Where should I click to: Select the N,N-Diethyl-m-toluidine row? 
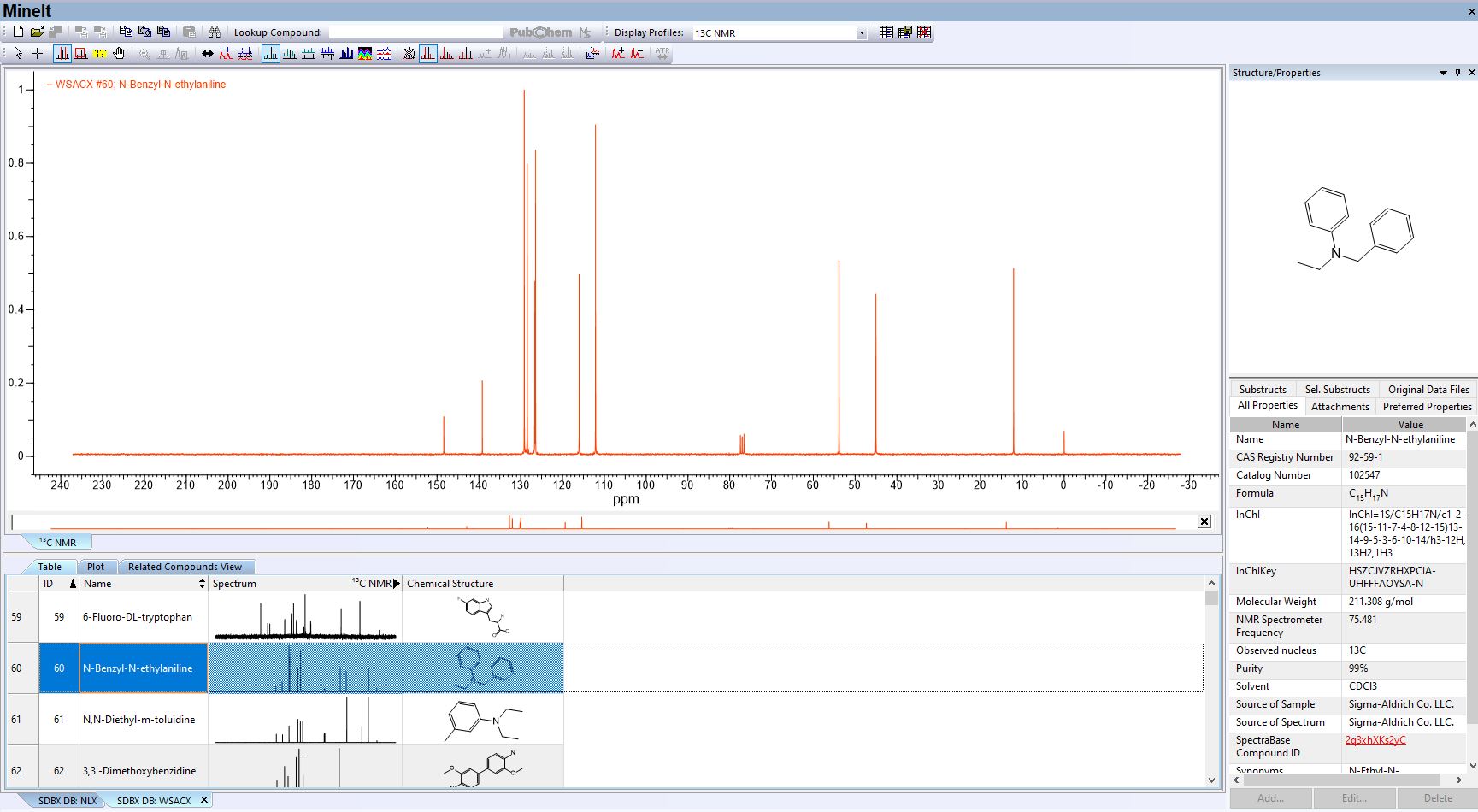[x=138, y=720]
